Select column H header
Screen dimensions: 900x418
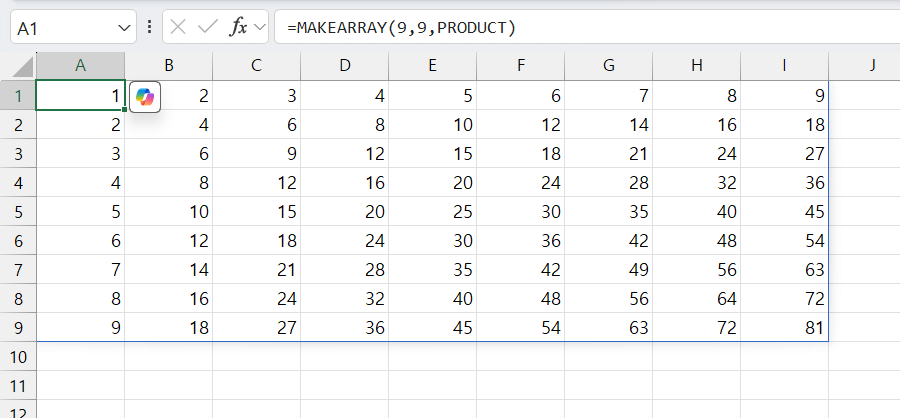696,66
